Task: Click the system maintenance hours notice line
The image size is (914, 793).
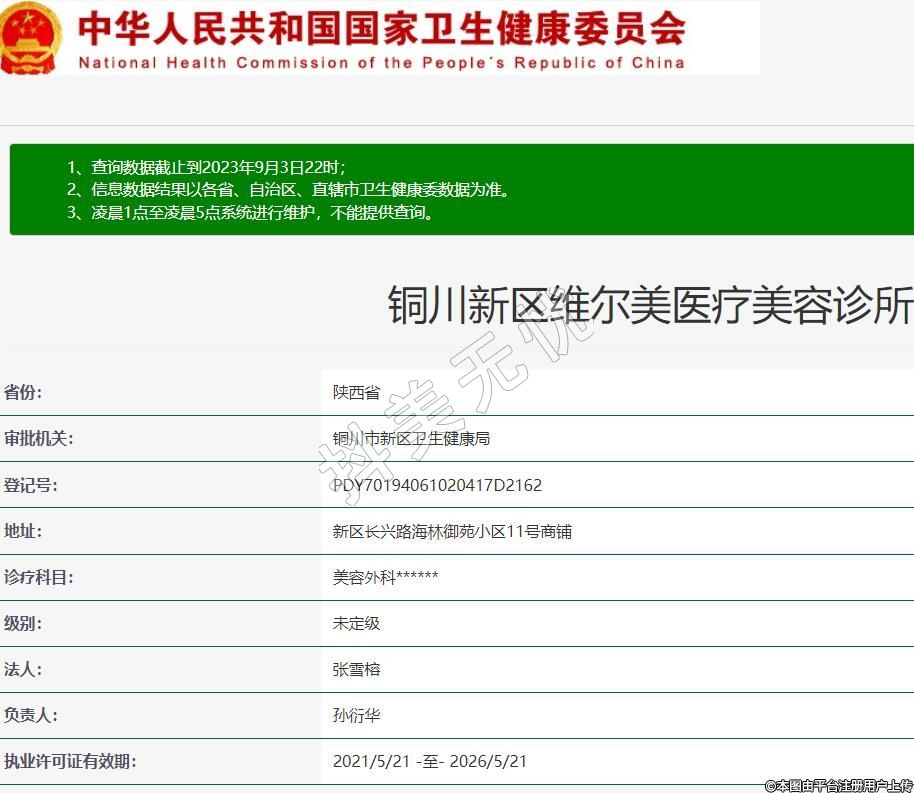Action: pyautogui.click(x=250, y=212)
